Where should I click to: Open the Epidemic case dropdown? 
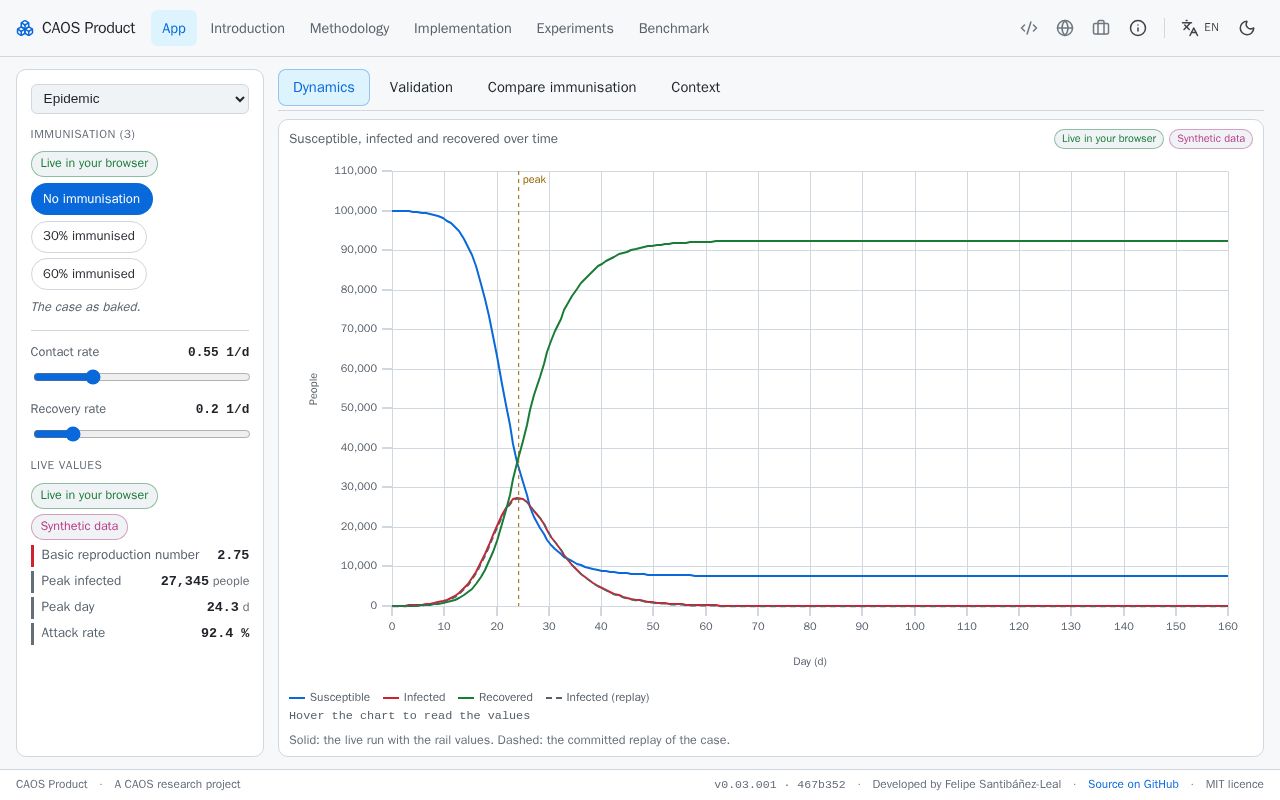[x=140, y=99]
